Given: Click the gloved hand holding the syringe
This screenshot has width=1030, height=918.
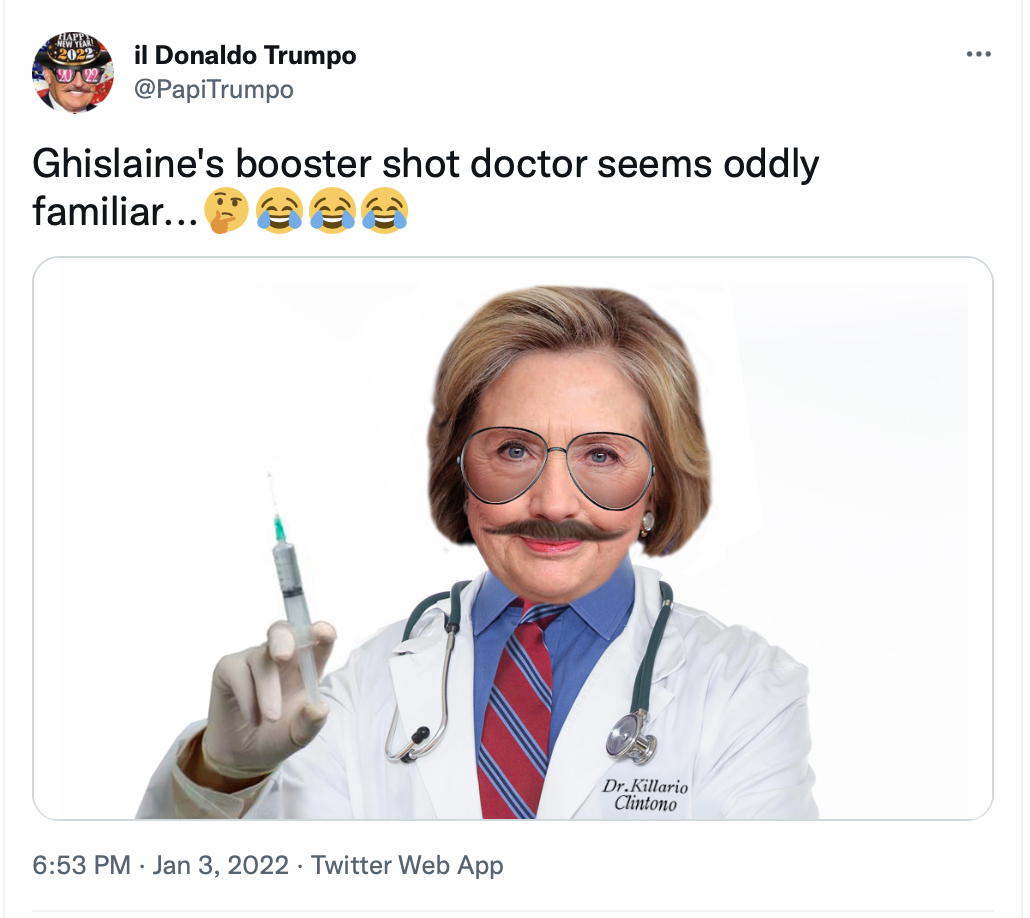Looking at the screenshot, I should pyautogui.click(x=268, y=699).
